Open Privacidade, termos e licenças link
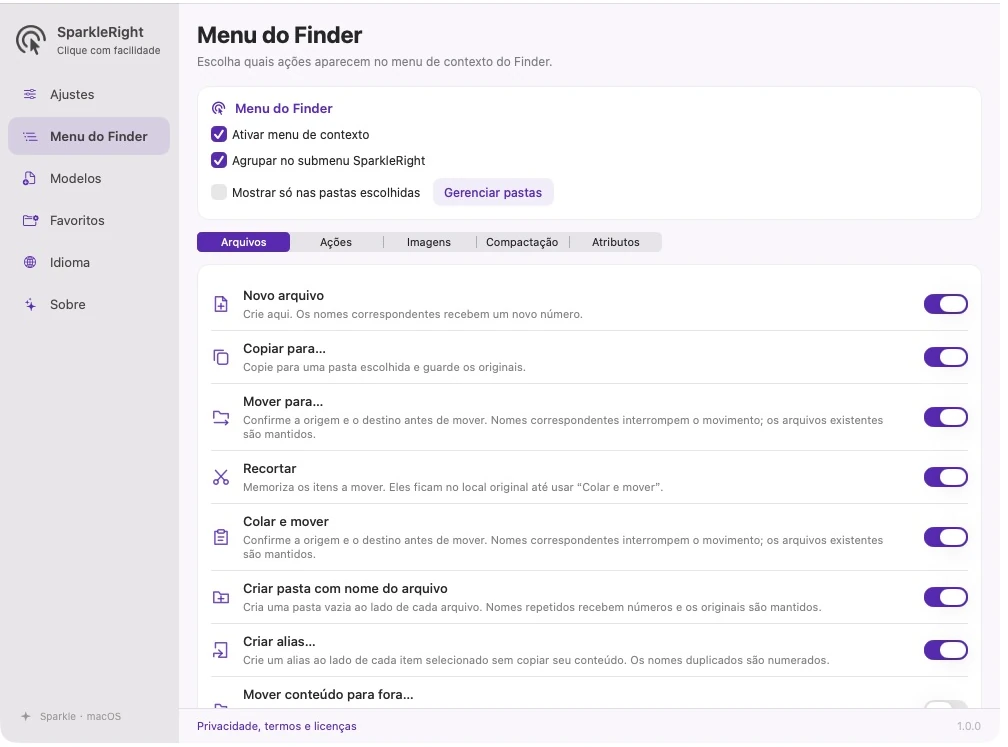Image resolution: width=1008 pixels, height=747 pixels. pyautogui.click(x=276, y=726)
